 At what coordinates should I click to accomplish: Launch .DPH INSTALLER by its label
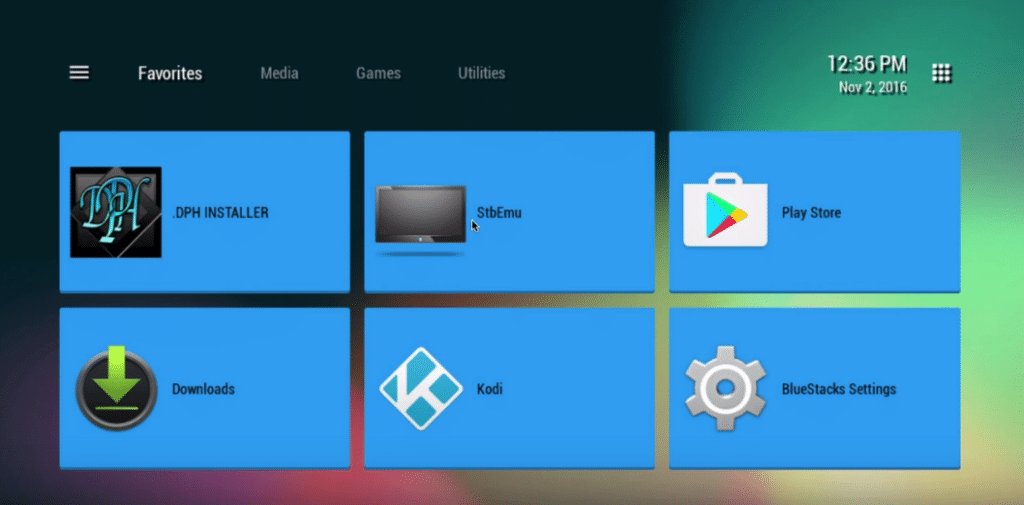[220, 213]
